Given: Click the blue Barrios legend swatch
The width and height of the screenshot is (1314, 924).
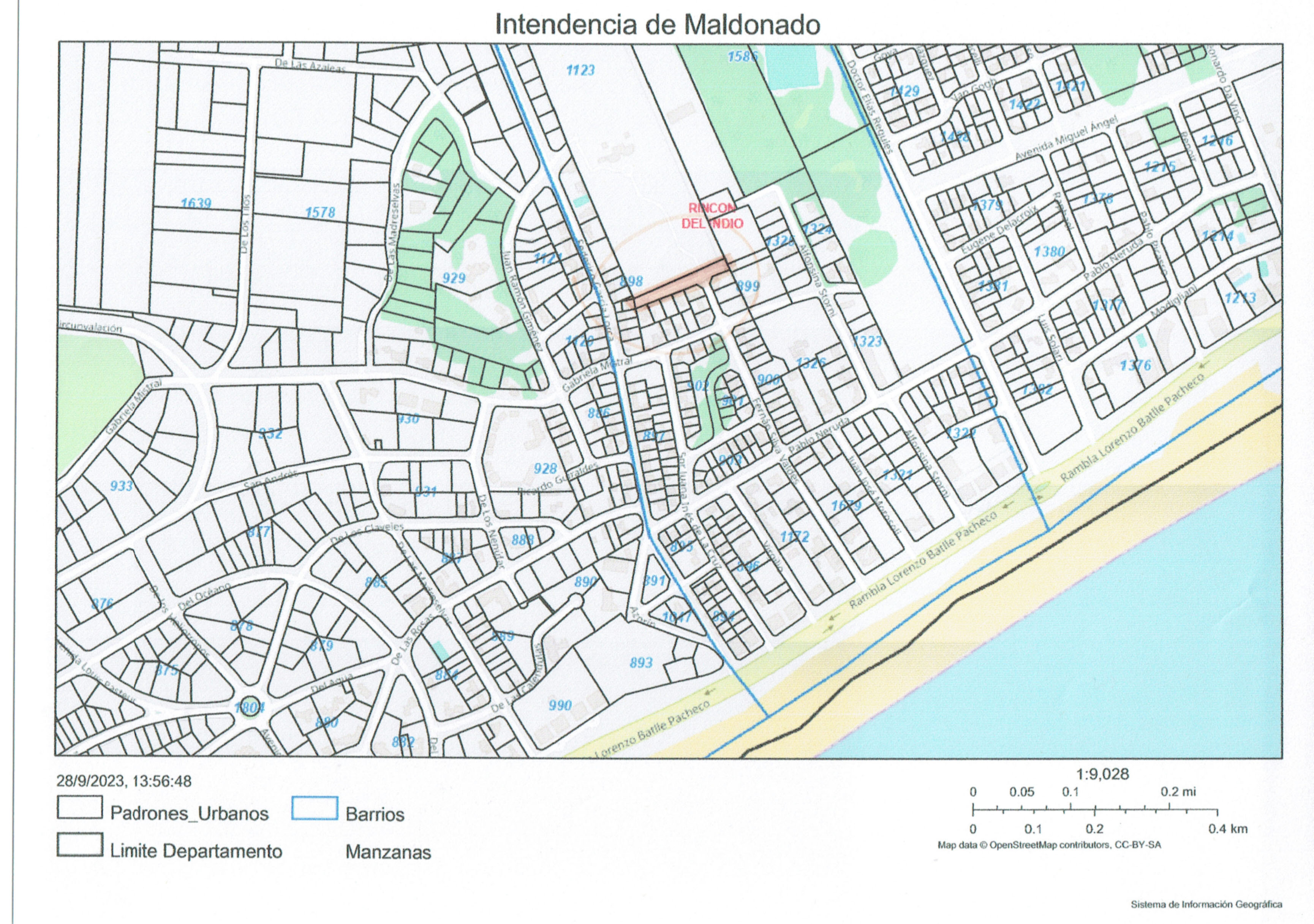Looking at the screenshot, I should click(314, 809).
